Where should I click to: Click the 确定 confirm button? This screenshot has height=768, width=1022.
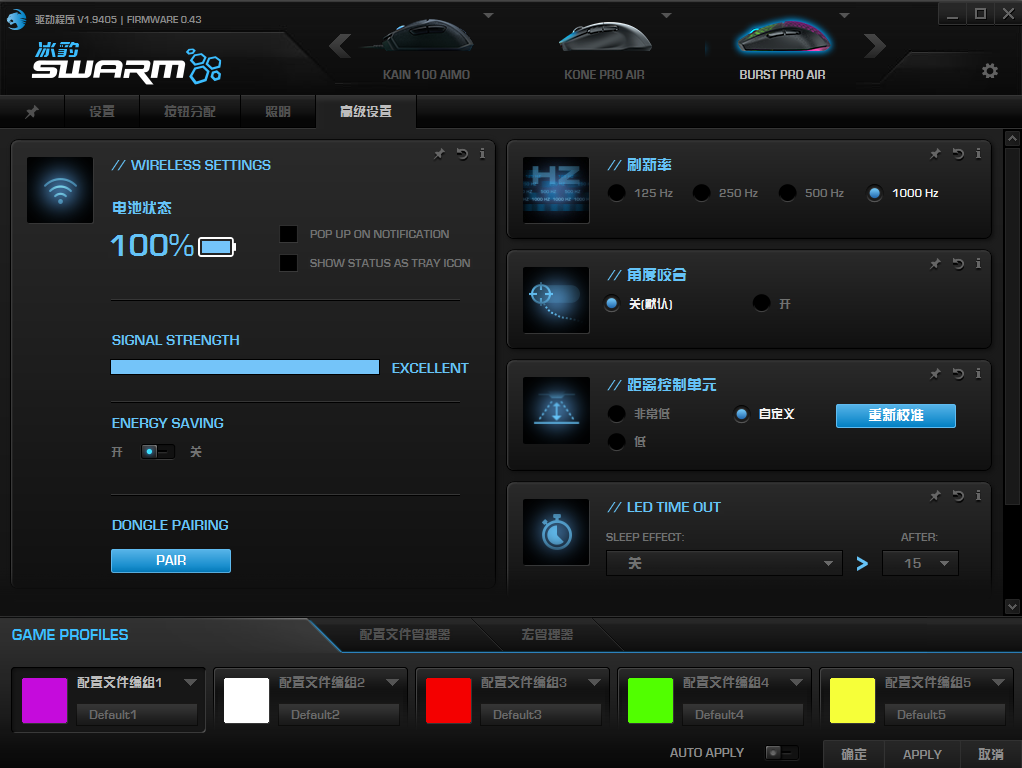pyautogui.click(x=854, y=754)
